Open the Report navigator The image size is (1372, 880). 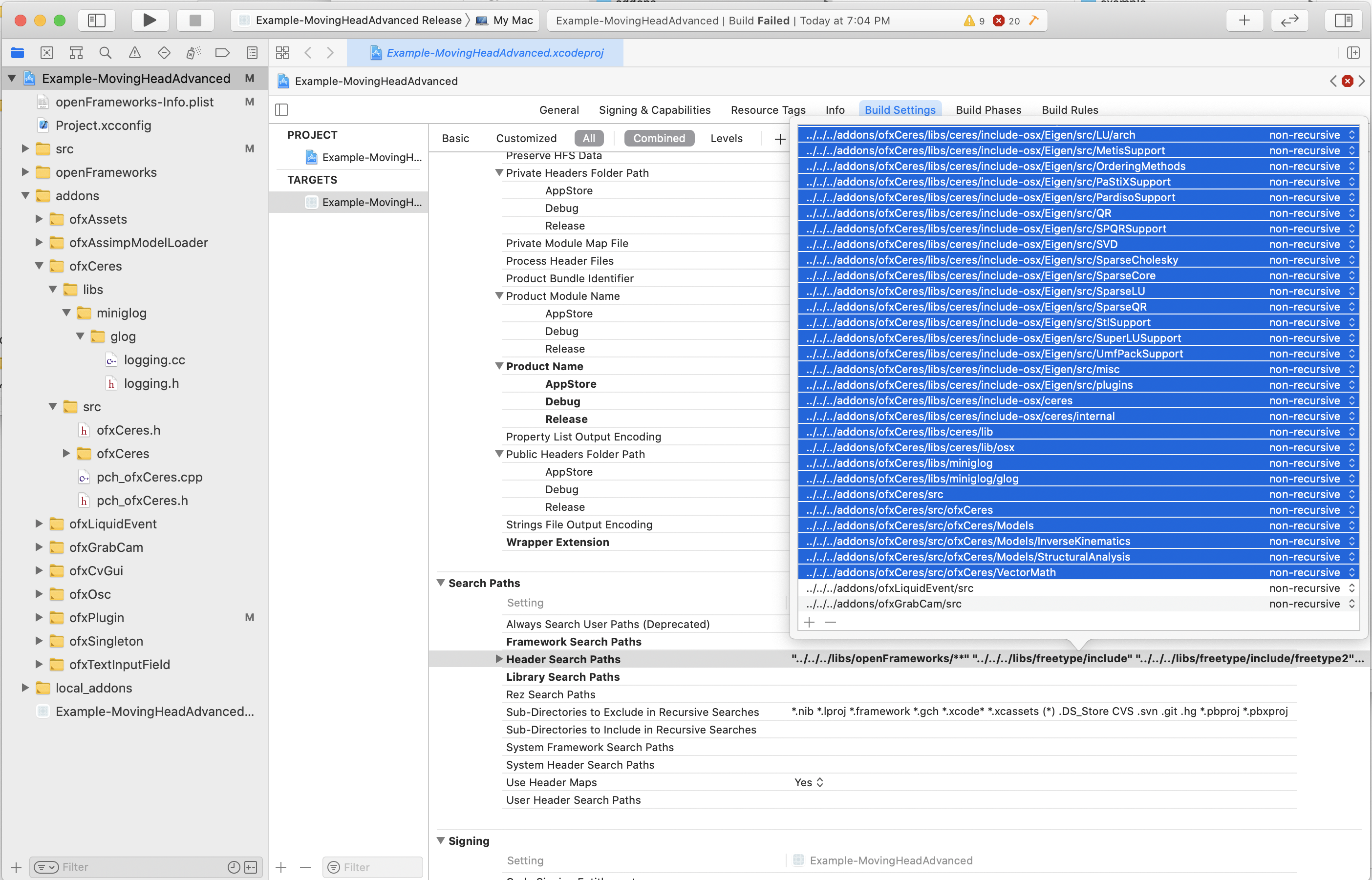pyautogui.click(x=252, y=53)
